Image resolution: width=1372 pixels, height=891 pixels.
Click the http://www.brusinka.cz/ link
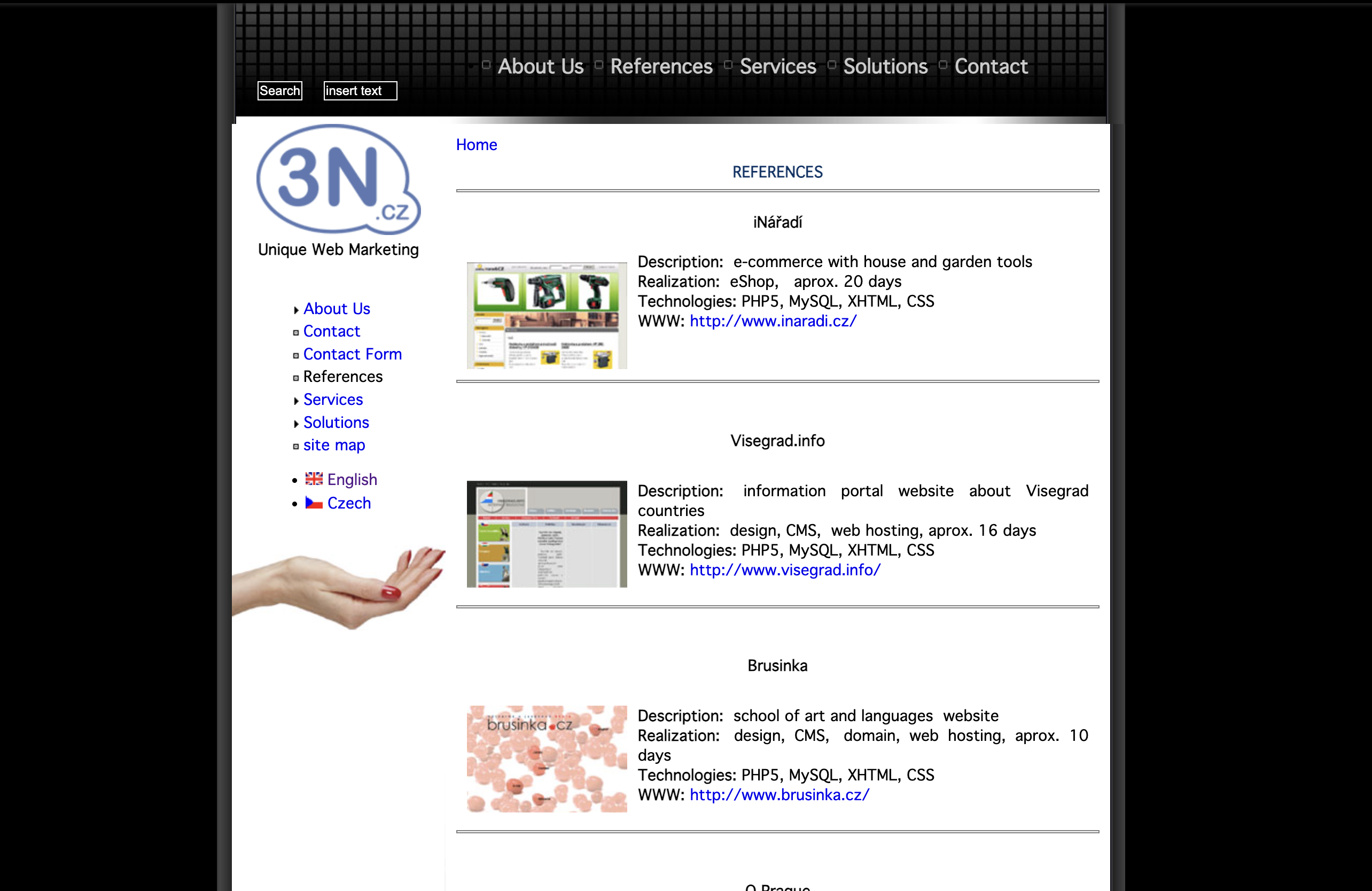point(780,796)
